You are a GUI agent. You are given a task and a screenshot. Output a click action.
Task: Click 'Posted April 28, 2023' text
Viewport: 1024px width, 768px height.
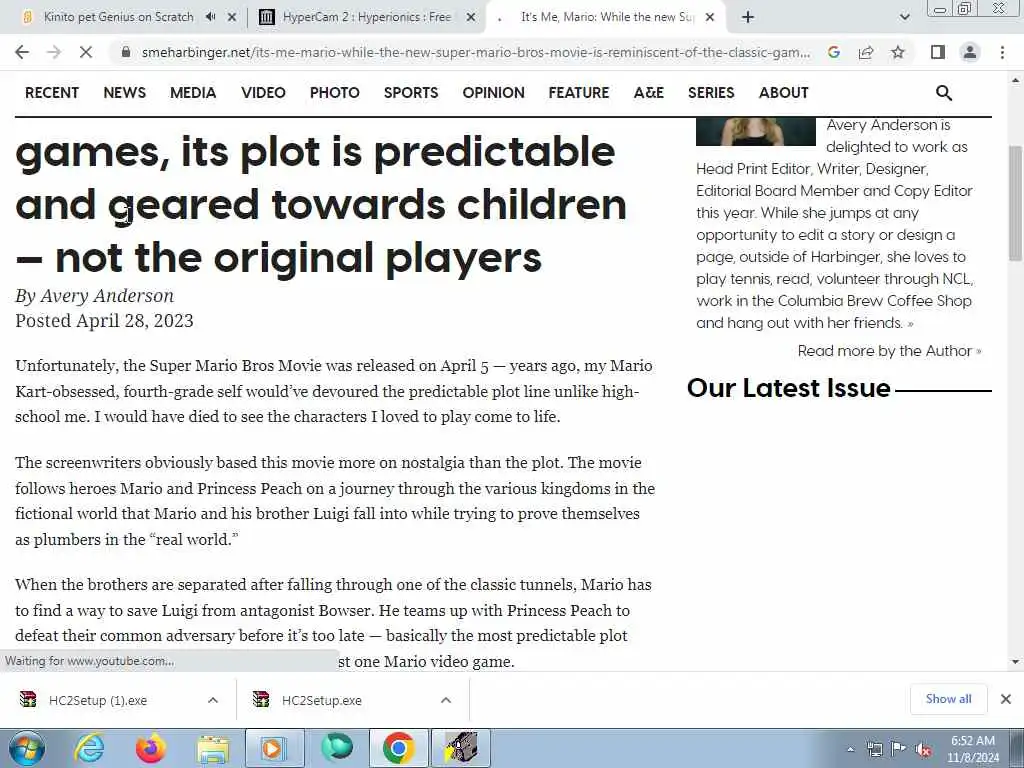[104, 321]
